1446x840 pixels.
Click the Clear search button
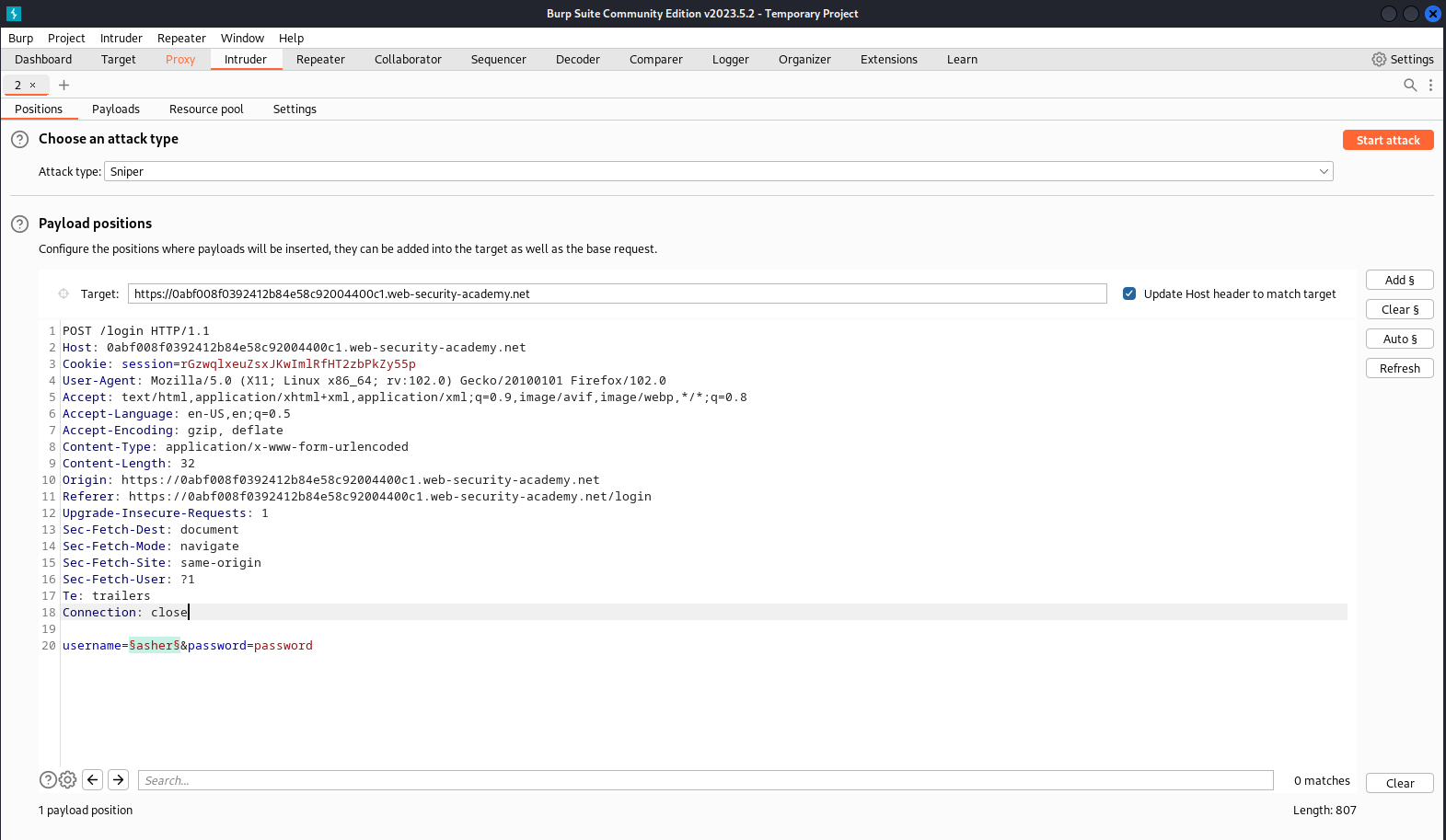[x=1400, y=783]
